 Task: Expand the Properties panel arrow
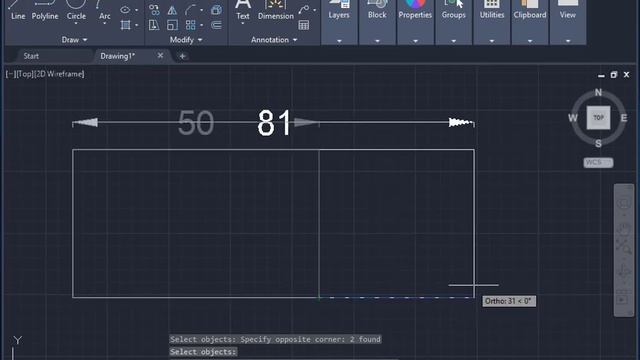pyautogui.click(x=415, y=41)
